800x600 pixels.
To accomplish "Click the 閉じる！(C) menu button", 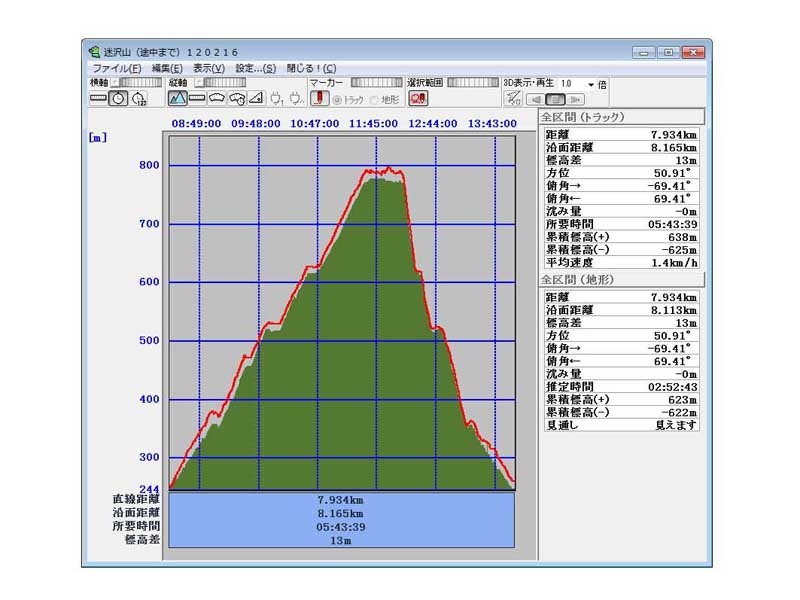I will click(x=312, y=68).
